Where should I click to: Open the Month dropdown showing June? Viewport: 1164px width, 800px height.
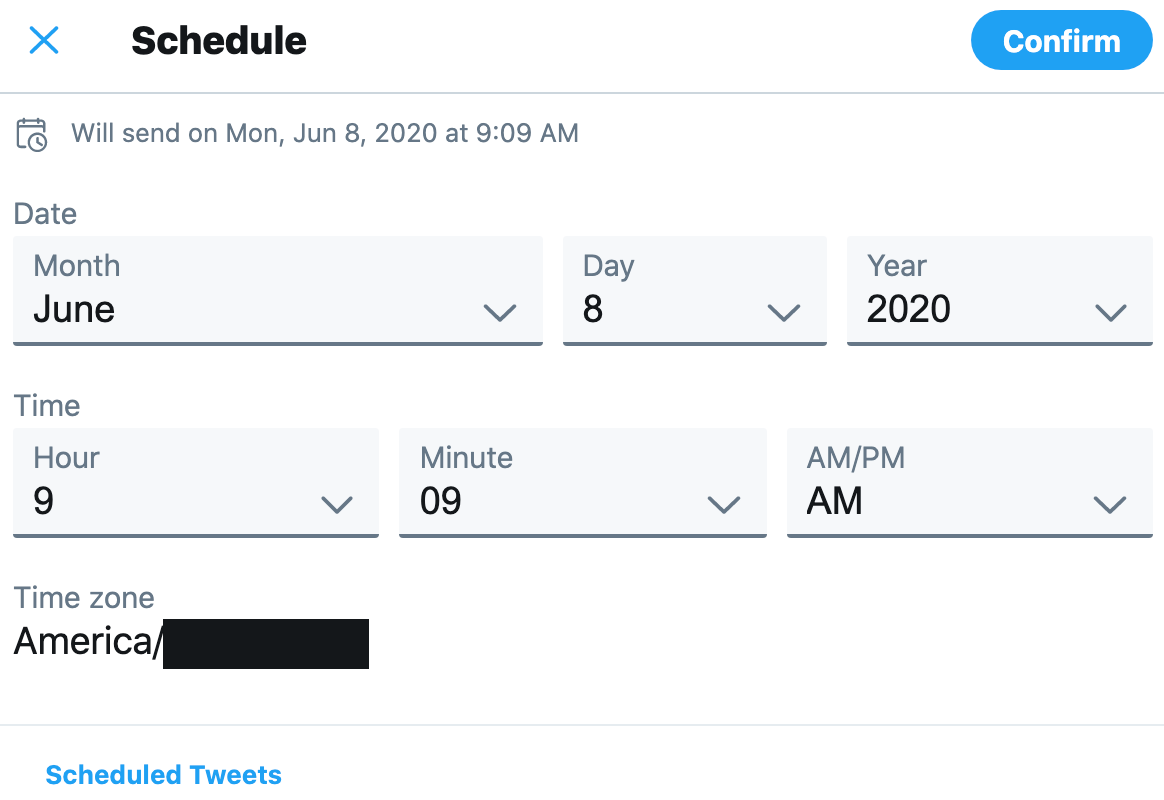(278, 290)
